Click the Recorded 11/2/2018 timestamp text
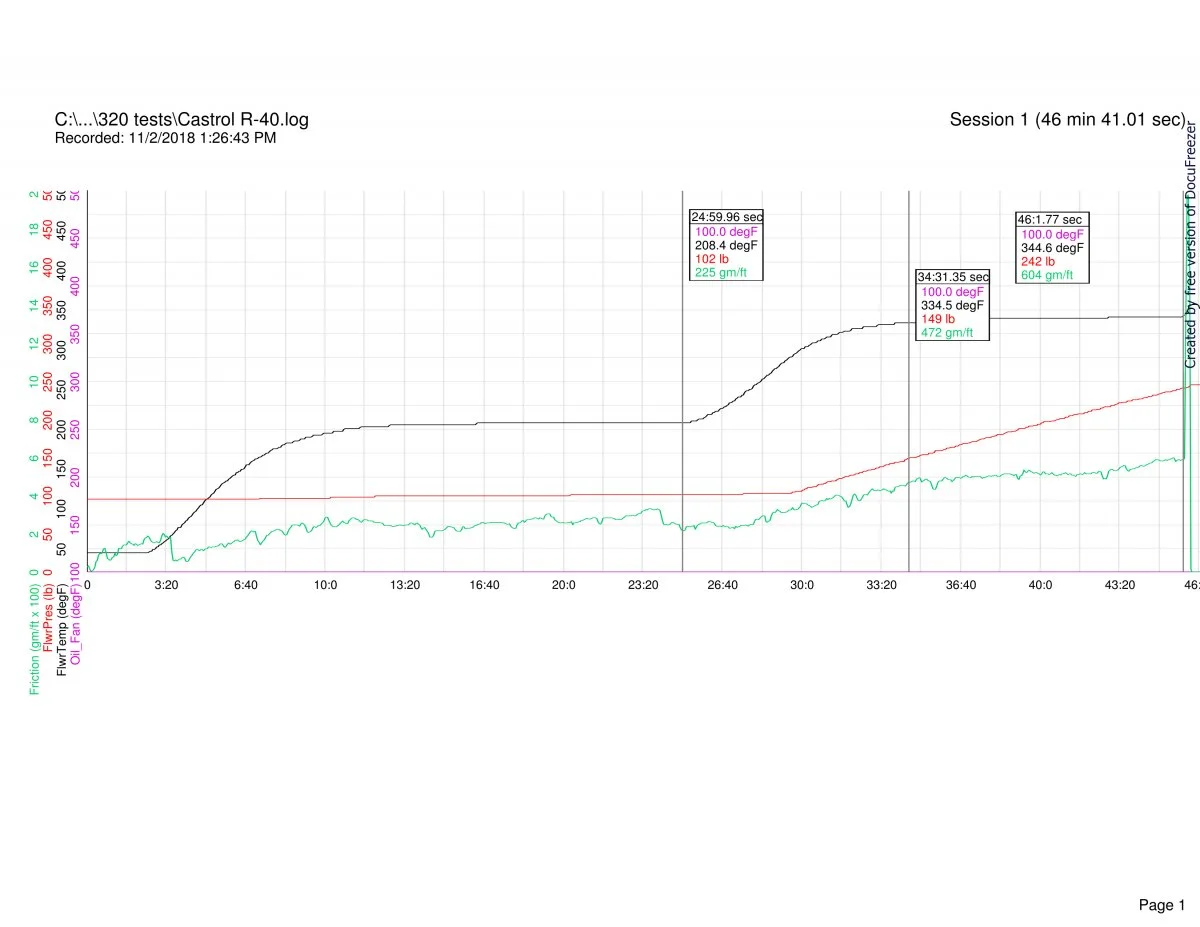Viewport: 1200px width, 927px height. (x=165, y=138)
